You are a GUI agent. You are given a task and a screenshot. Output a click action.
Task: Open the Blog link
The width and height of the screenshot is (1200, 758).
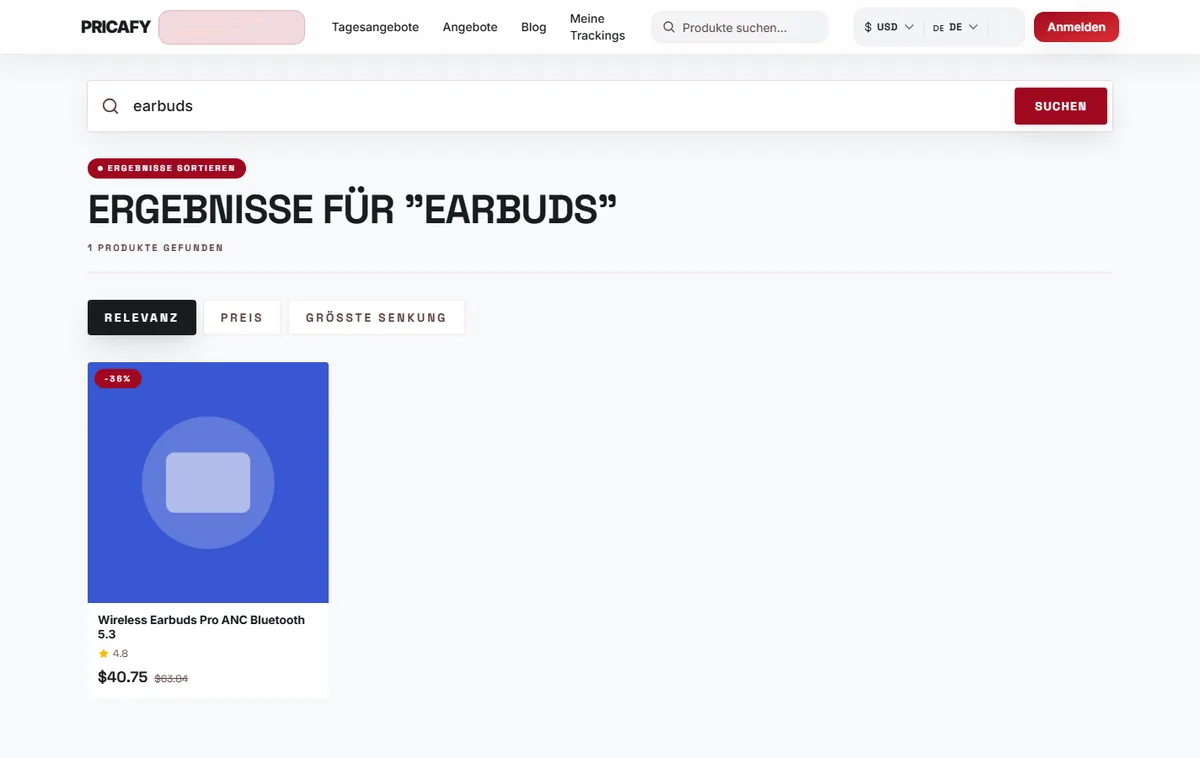tap(534, 27)
